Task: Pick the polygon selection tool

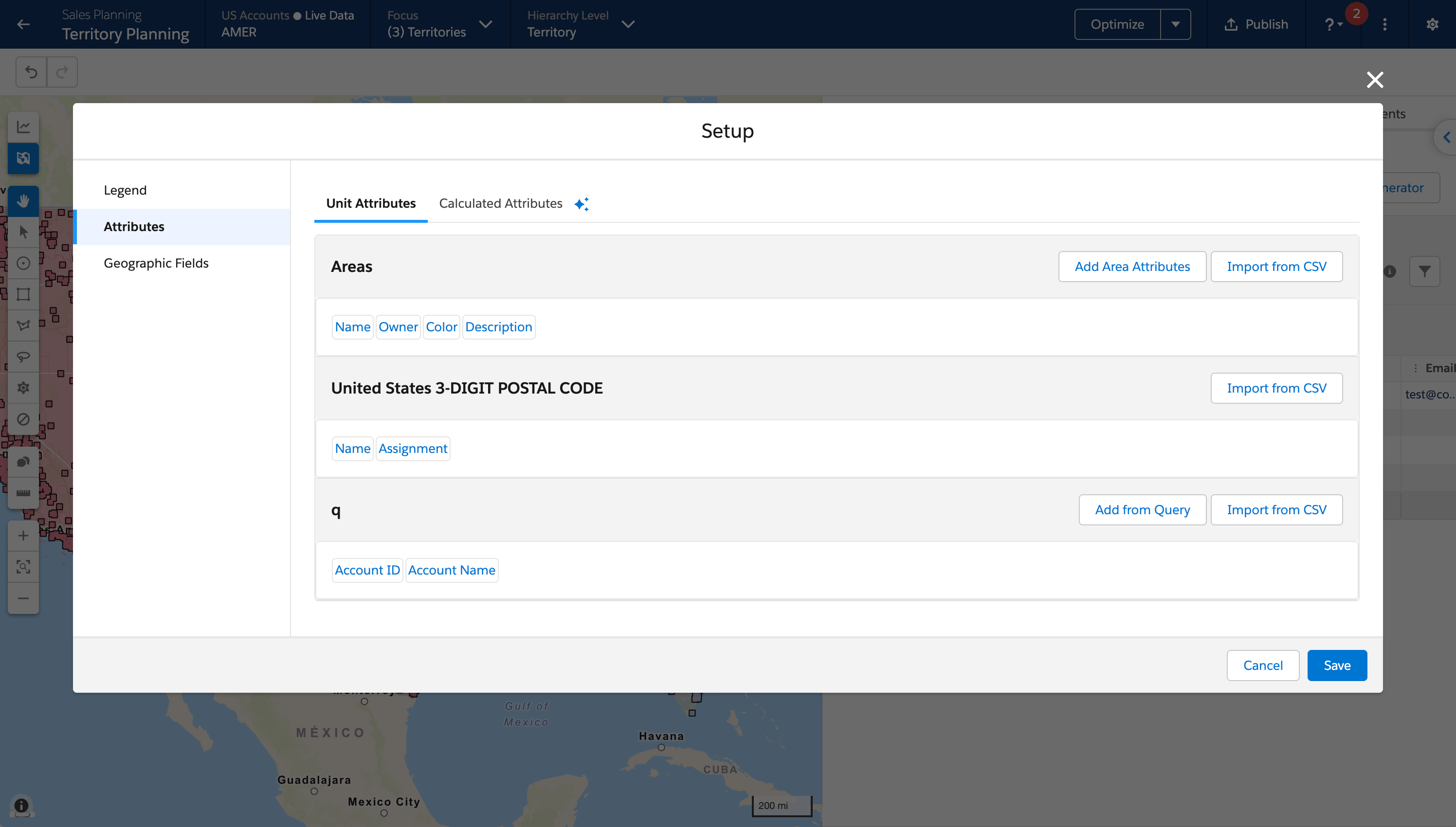Action: (23, 325)
